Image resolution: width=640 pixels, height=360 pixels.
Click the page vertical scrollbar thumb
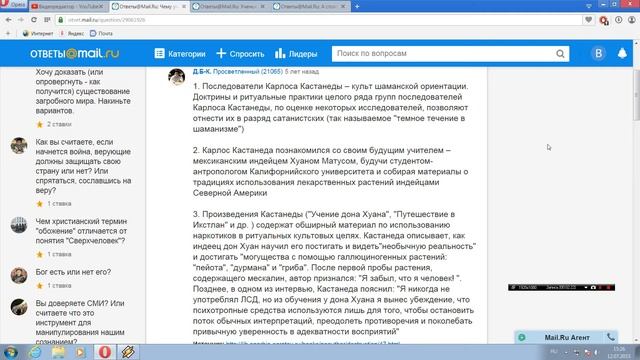point(636,95)
